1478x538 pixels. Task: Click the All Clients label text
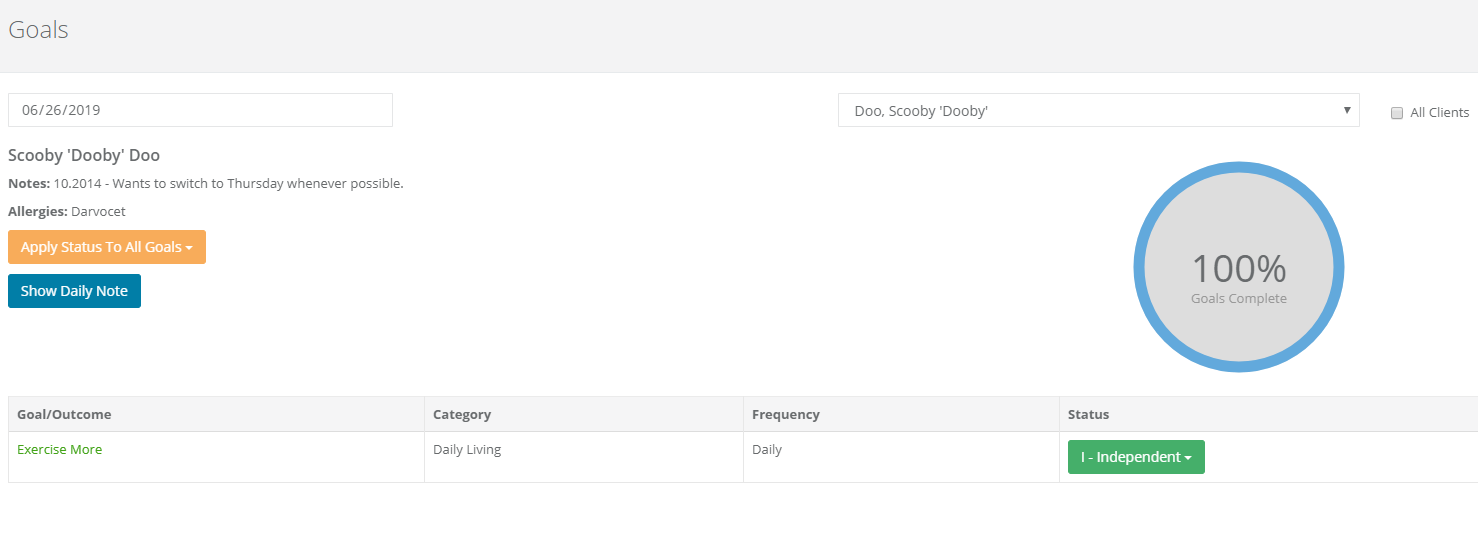[x=1439, y=113]
